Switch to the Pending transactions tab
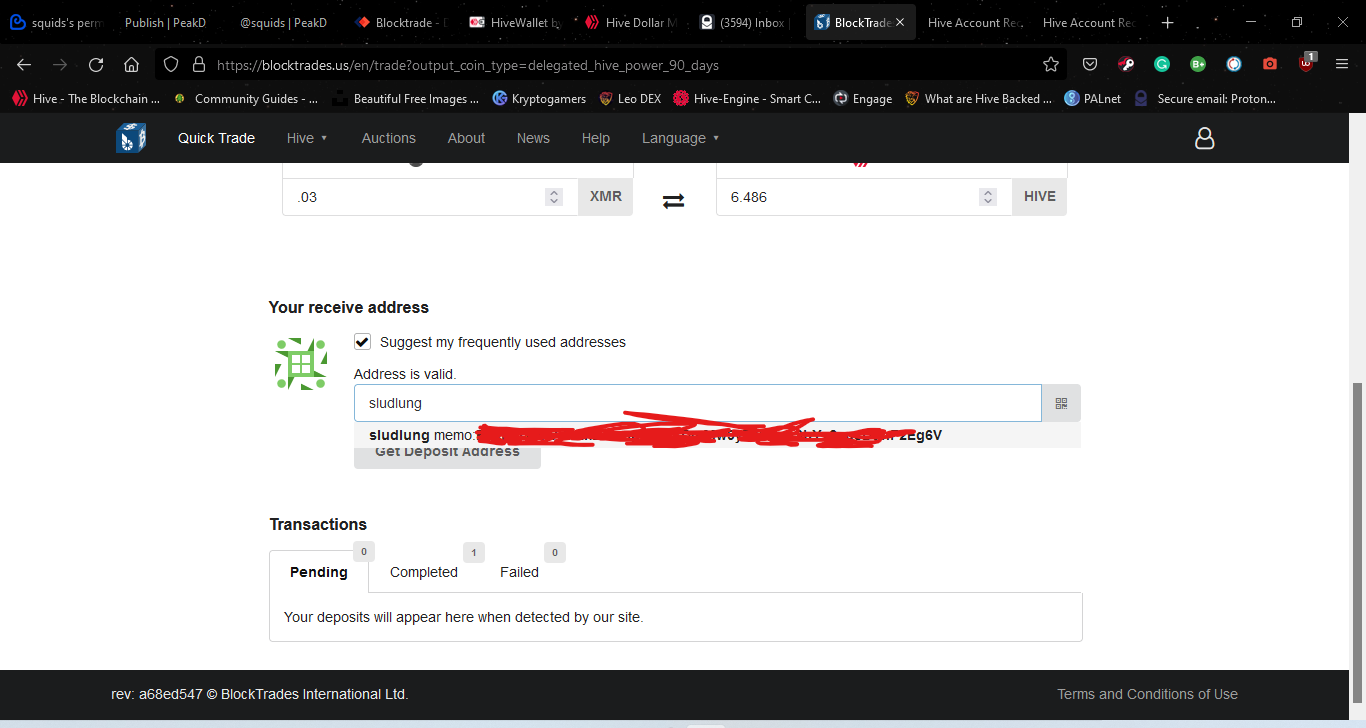The height and width of the screenshot is (728, 1366). [319, 572]
